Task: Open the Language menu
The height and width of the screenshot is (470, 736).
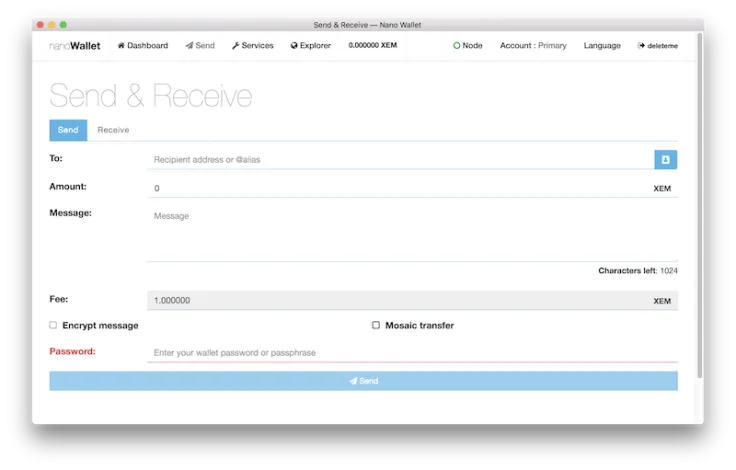Action: click(602, 46)
